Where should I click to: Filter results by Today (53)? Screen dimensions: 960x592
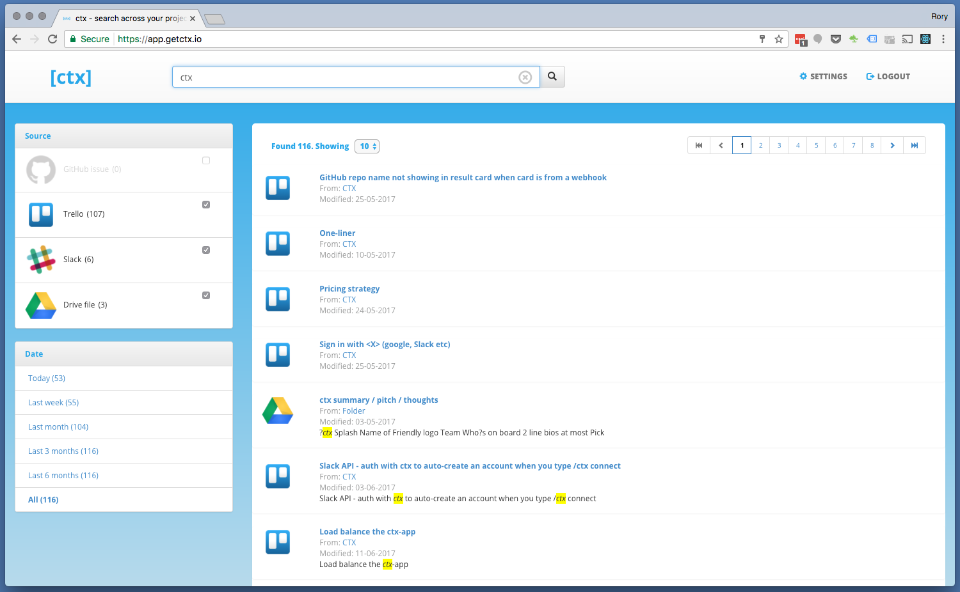point(47,378)
